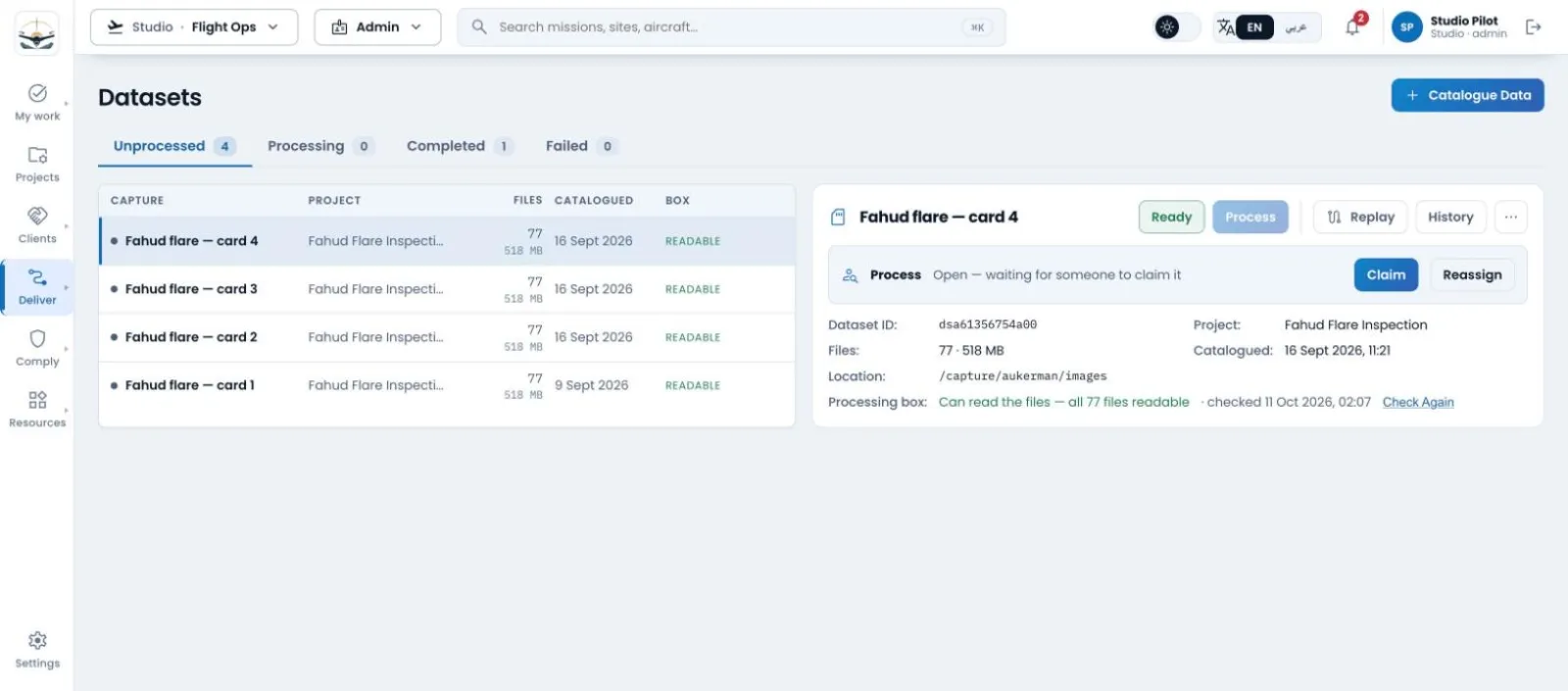Click the Process button in the detail header
1568x691 pixels.
tap(1250, 217)
